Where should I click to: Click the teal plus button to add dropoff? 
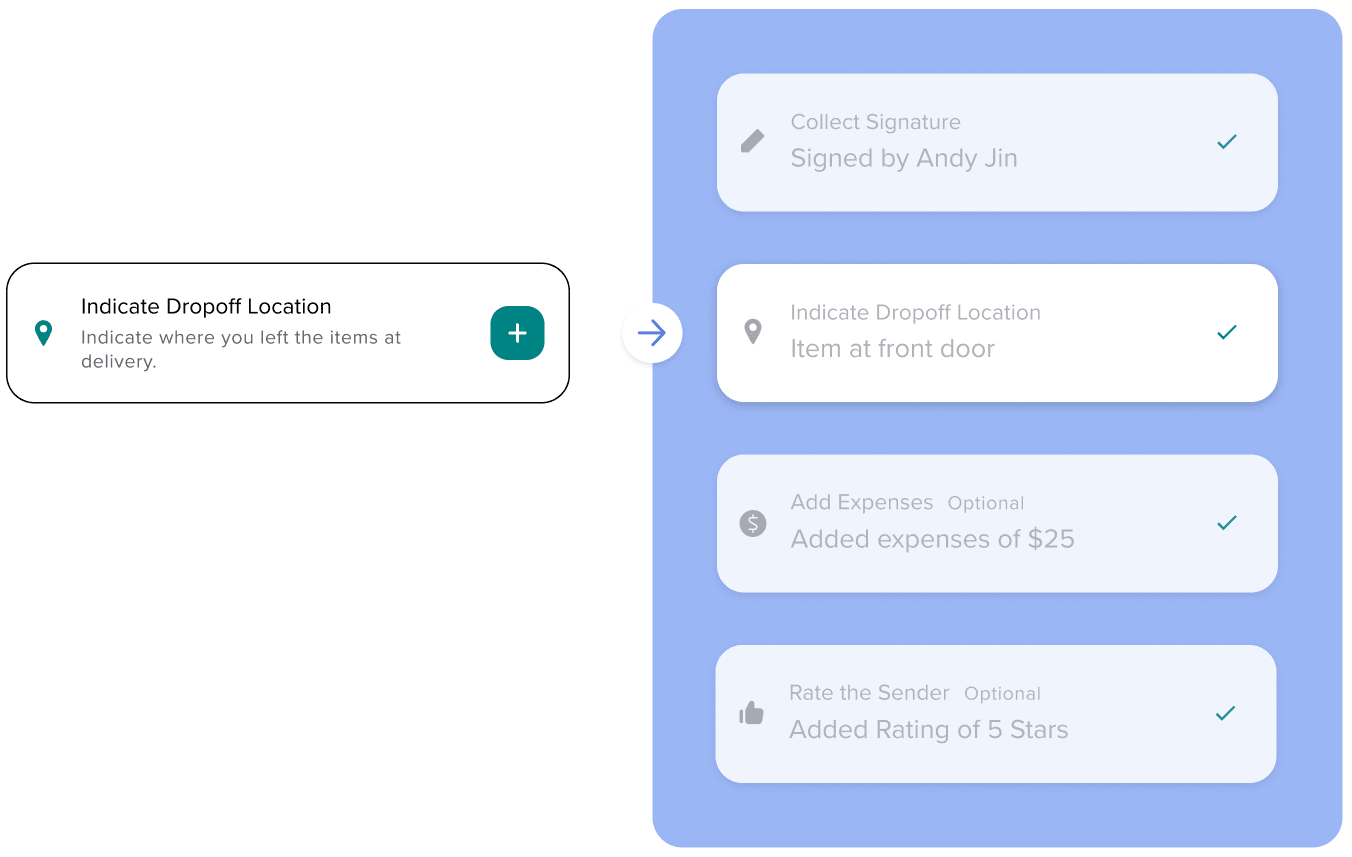[517, 333]
